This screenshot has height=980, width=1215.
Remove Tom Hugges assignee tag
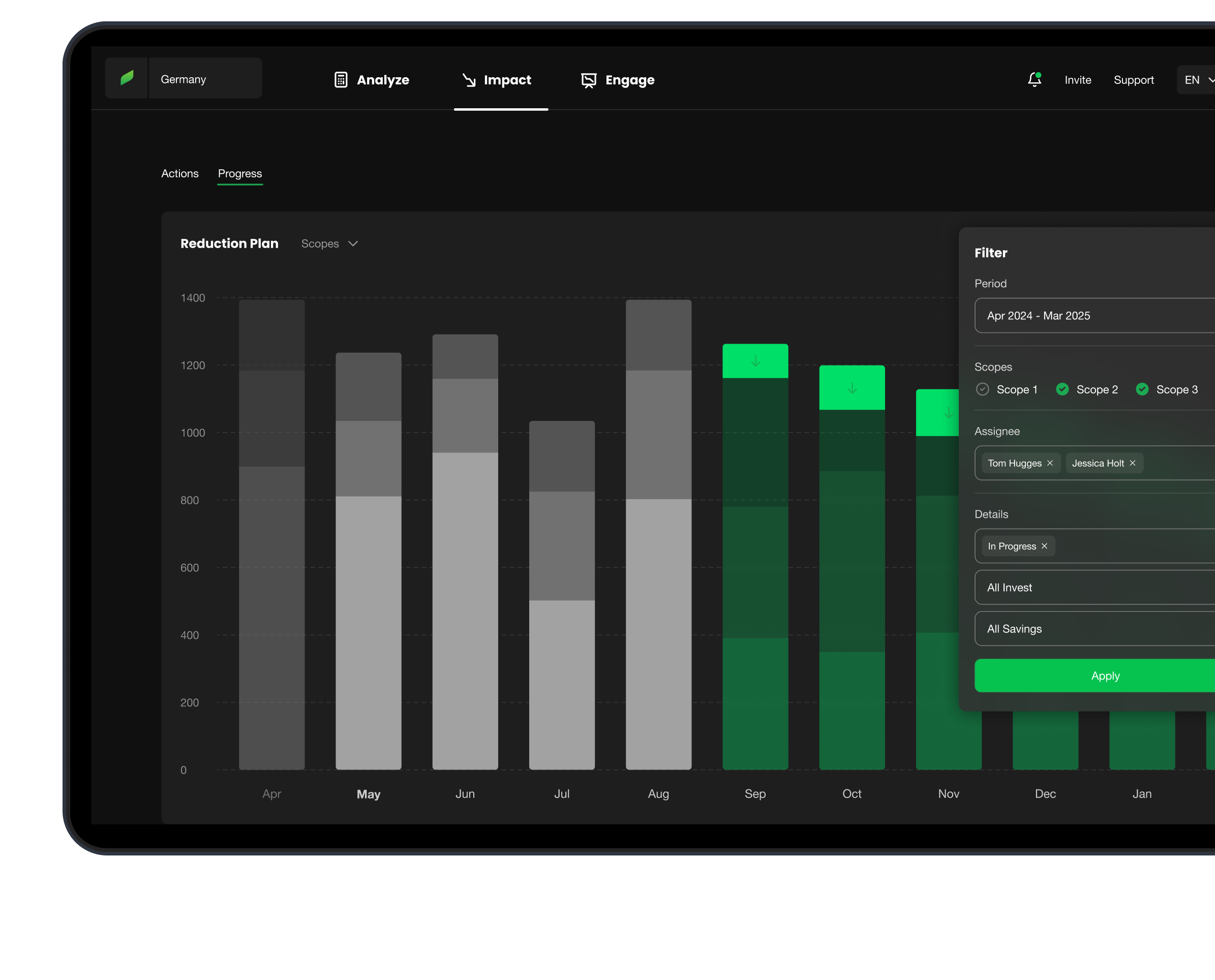[x=1050, y=463]
